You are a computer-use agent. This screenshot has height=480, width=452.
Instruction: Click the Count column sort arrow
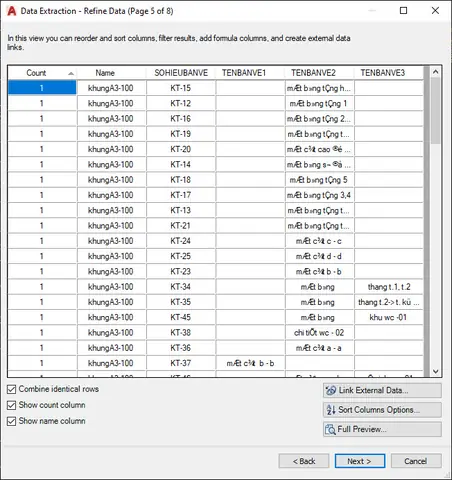[71, 73]
